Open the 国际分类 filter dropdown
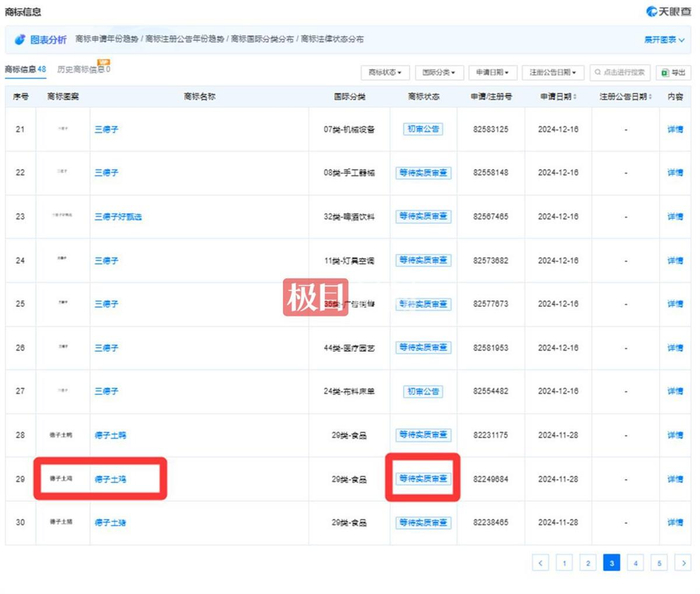This screenshot has width=700, height=594. [439, 72]
